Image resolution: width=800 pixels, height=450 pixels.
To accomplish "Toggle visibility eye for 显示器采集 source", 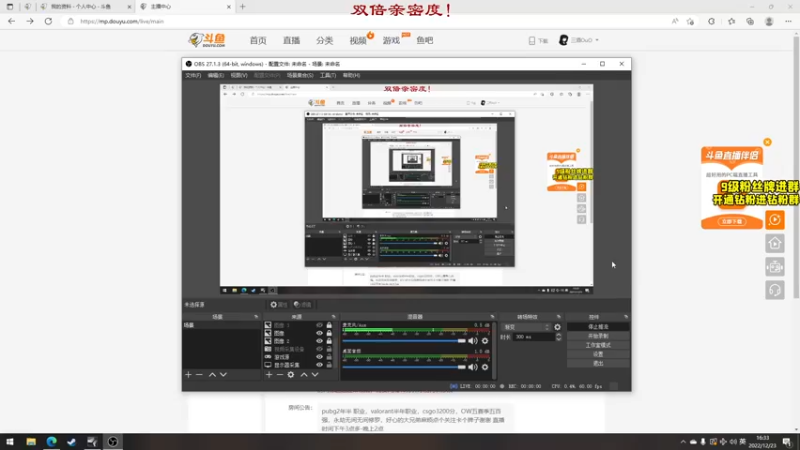I will pos(319,365).
